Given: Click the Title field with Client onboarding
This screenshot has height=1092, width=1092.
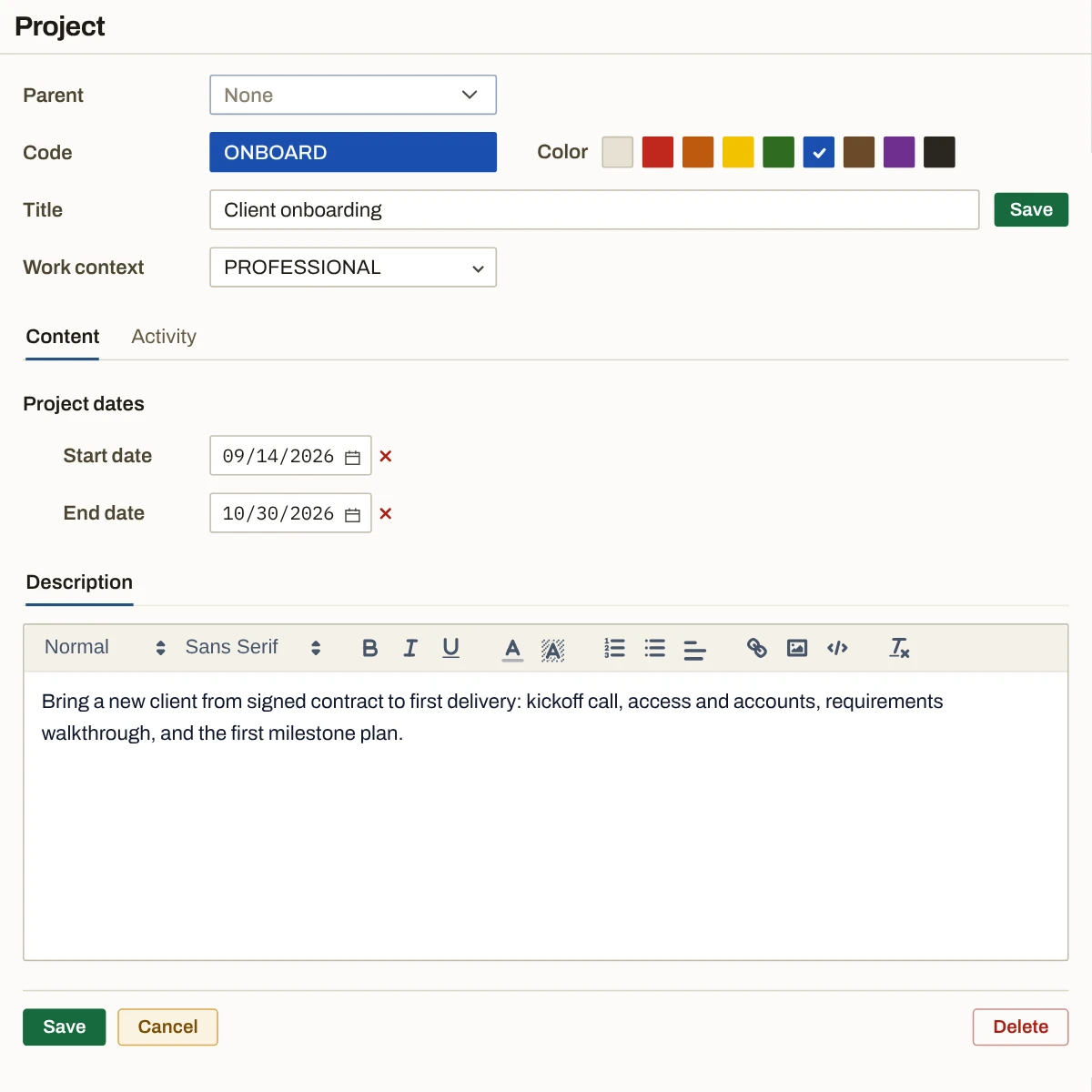Looking at the screenshot, I should point(594,209).
